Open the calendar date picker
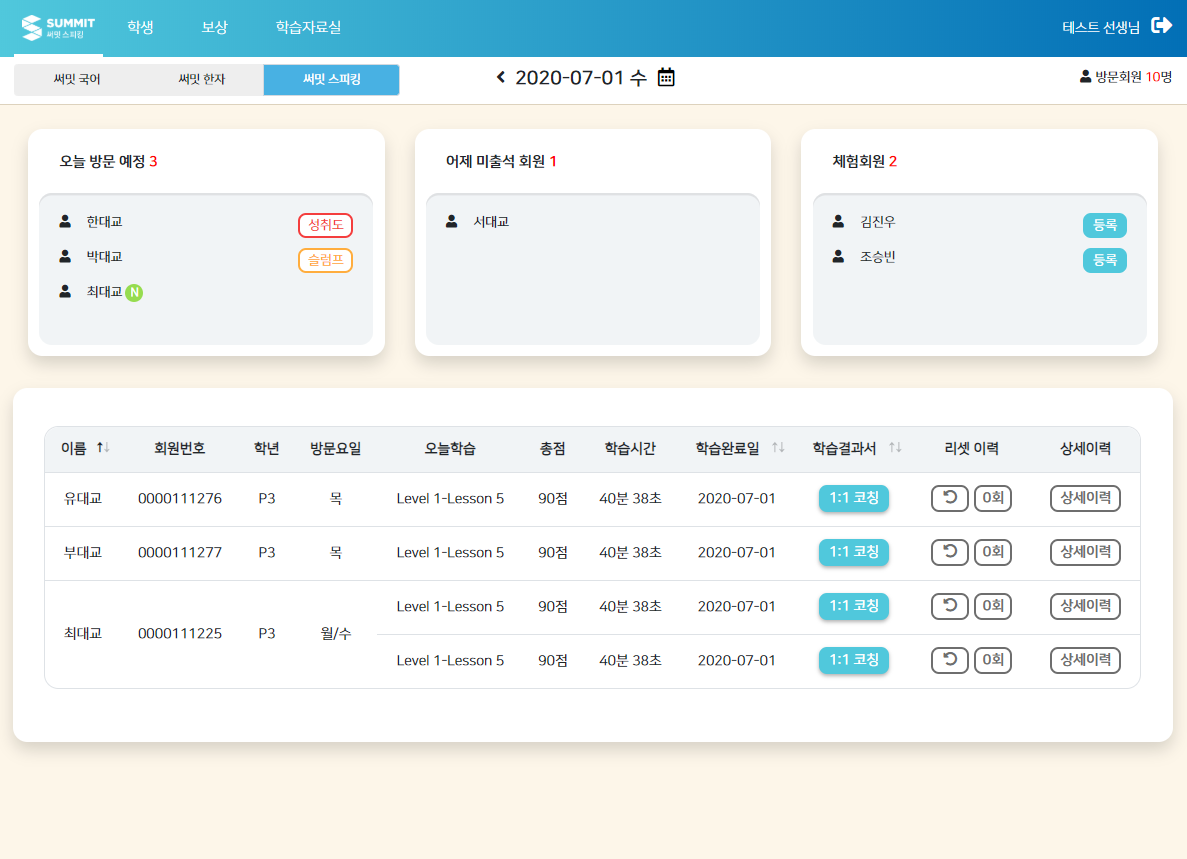The width and height of the screenshot is (1187, 859). [x=666, y=77]
